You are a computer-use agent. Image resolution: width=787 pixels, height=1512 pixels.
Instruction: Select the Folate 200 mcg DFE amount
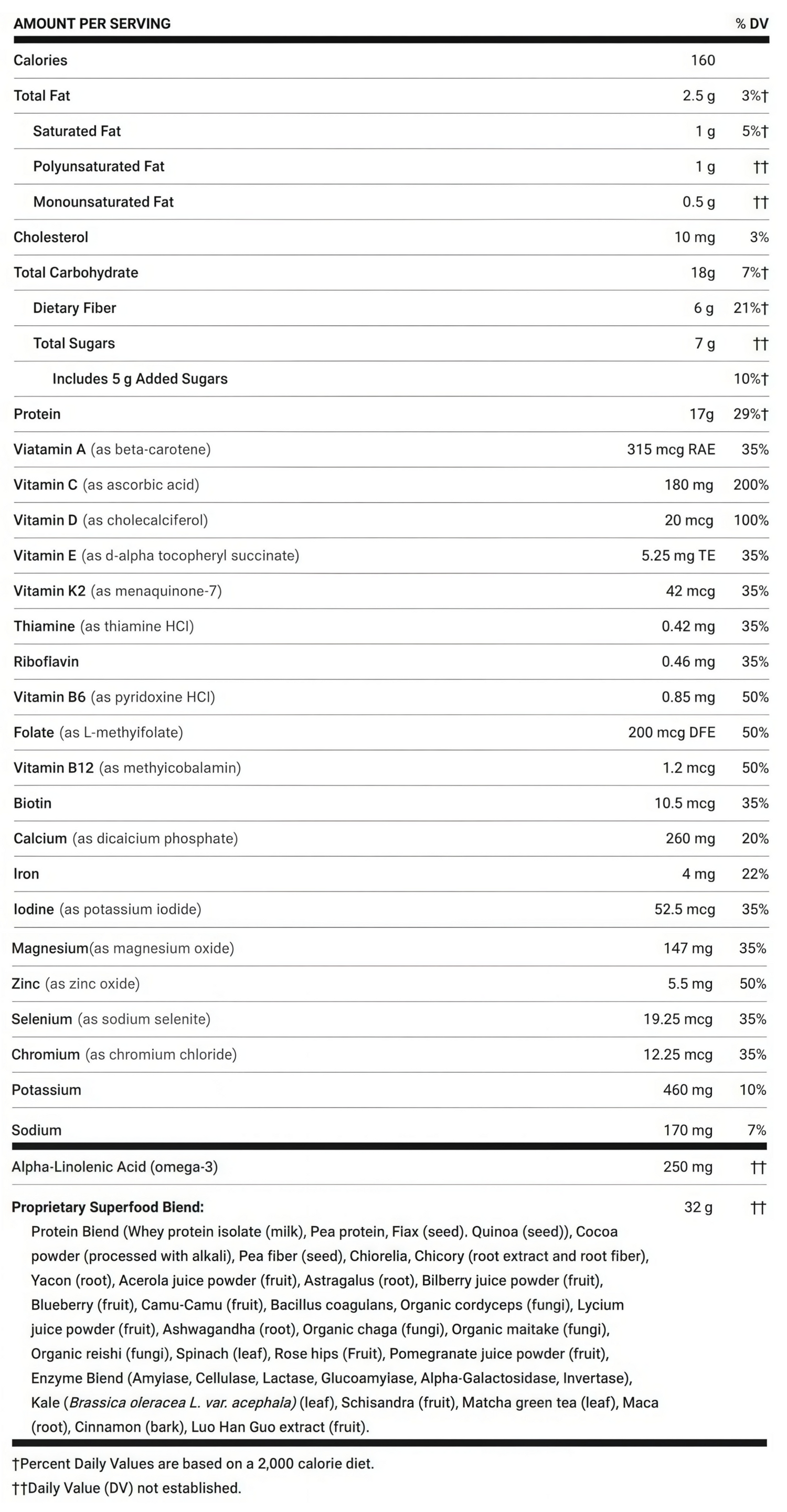click(672, 732)
